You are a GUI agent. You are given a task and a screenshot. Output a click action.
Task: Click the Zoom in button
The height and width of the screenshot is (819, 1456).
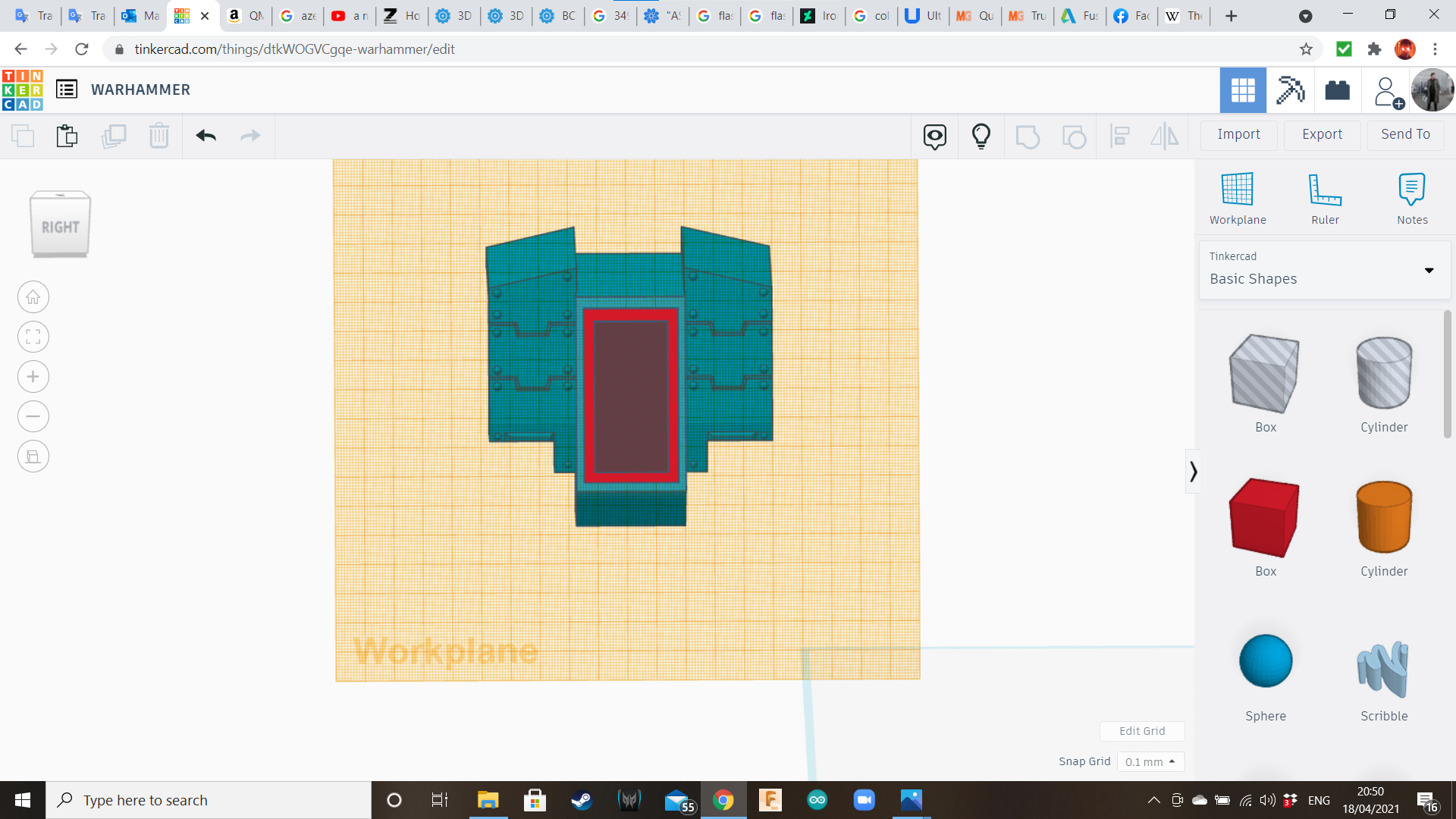coord(33,377)
